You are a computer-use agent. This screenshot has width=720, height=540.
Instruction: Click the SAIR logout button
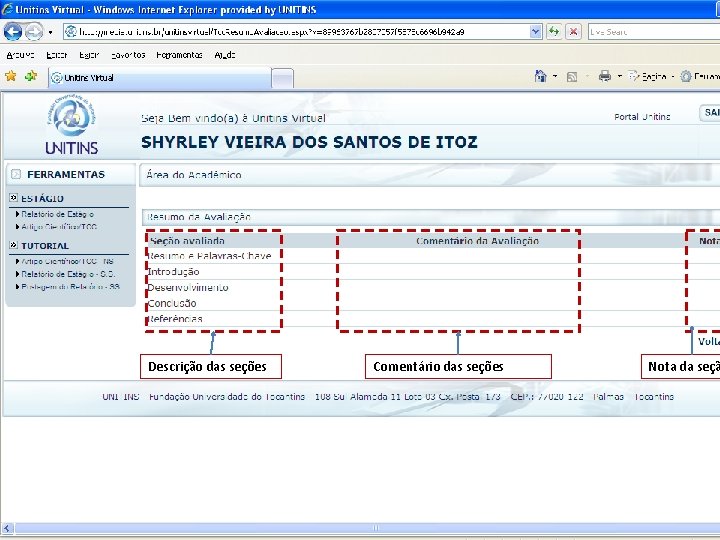(x=710, y=113)
